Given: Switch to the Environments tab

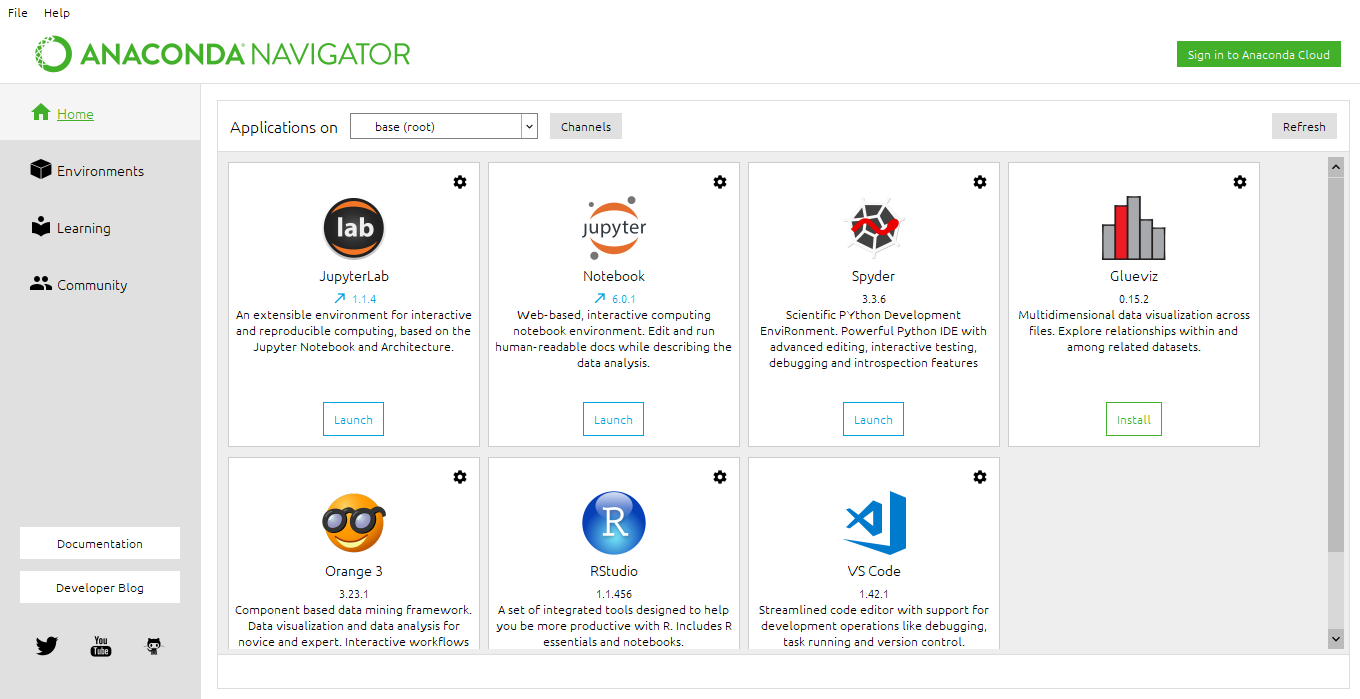Looking at the screenshot, I should [100, 170].
